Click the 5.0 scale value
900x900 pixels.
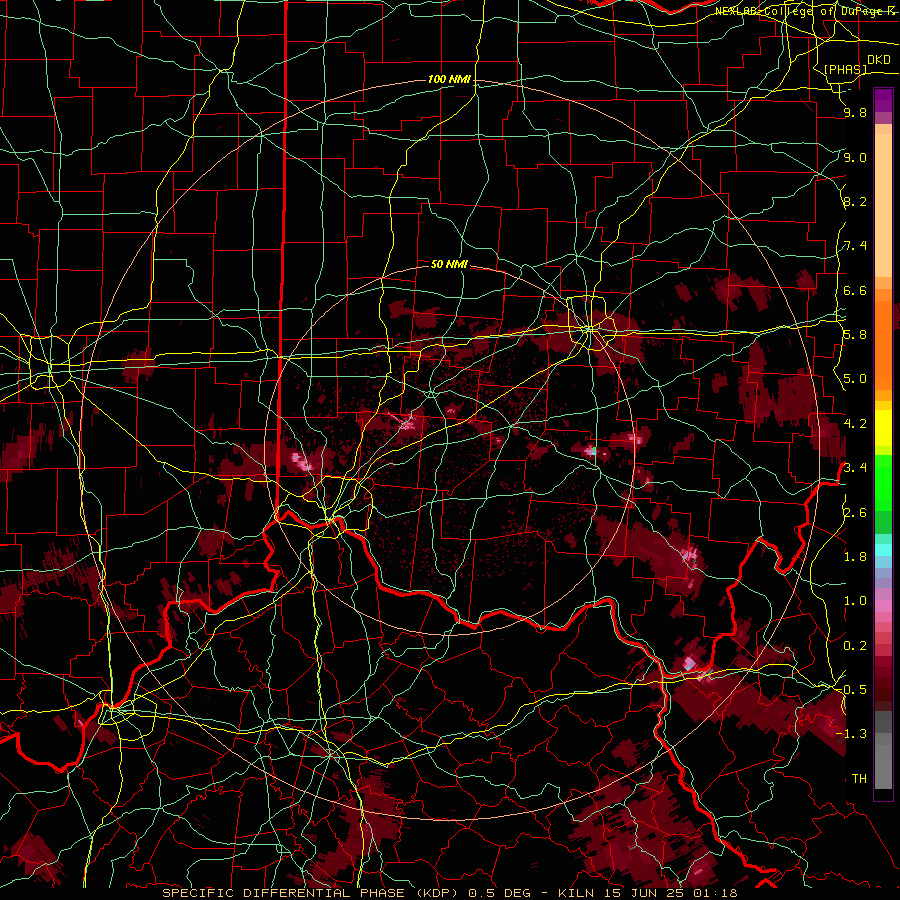pos(855,379)
